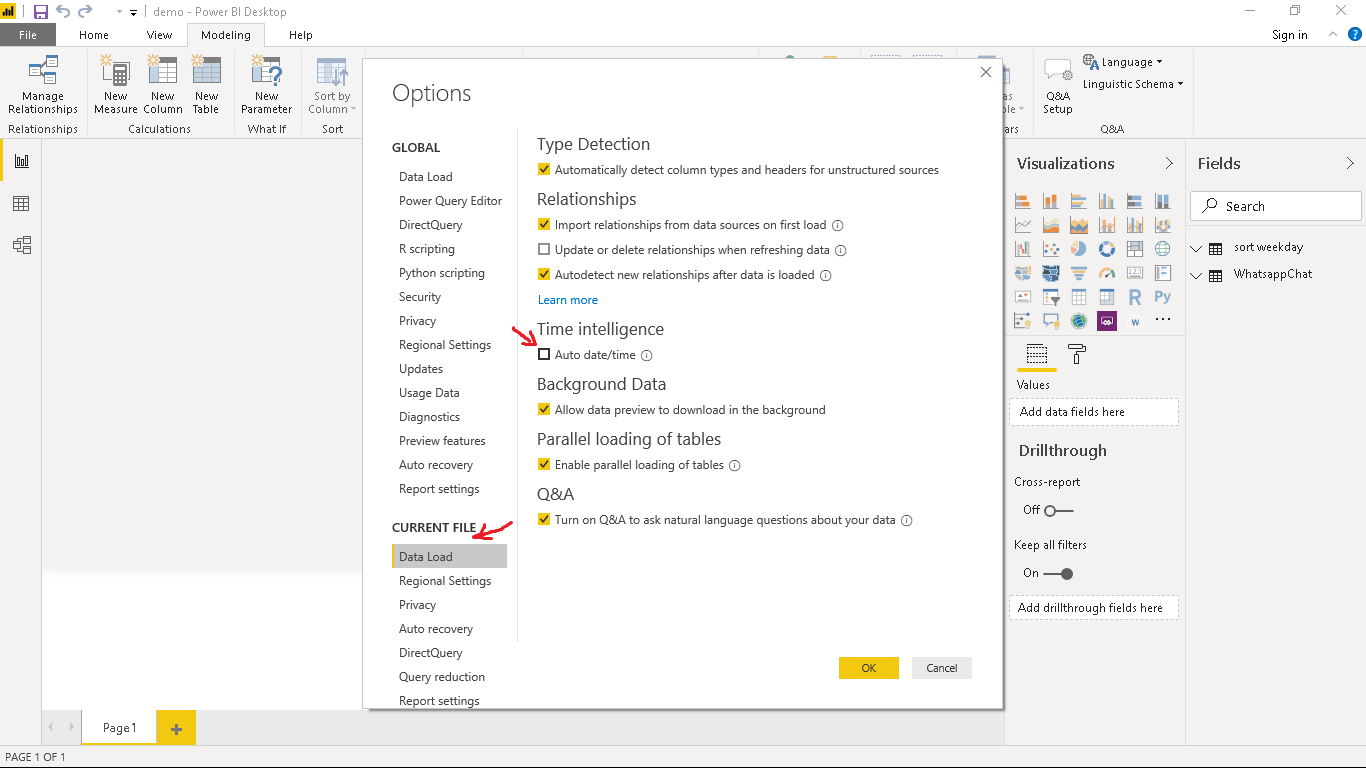Toggle the Turn on Q&A checkbox
Screen dimensions: 1366x768
544,520
